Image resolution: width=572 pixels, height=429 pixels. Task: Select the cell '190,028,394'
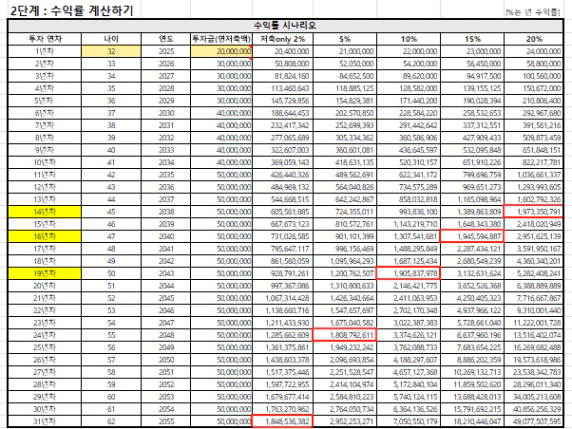[472, 101]
